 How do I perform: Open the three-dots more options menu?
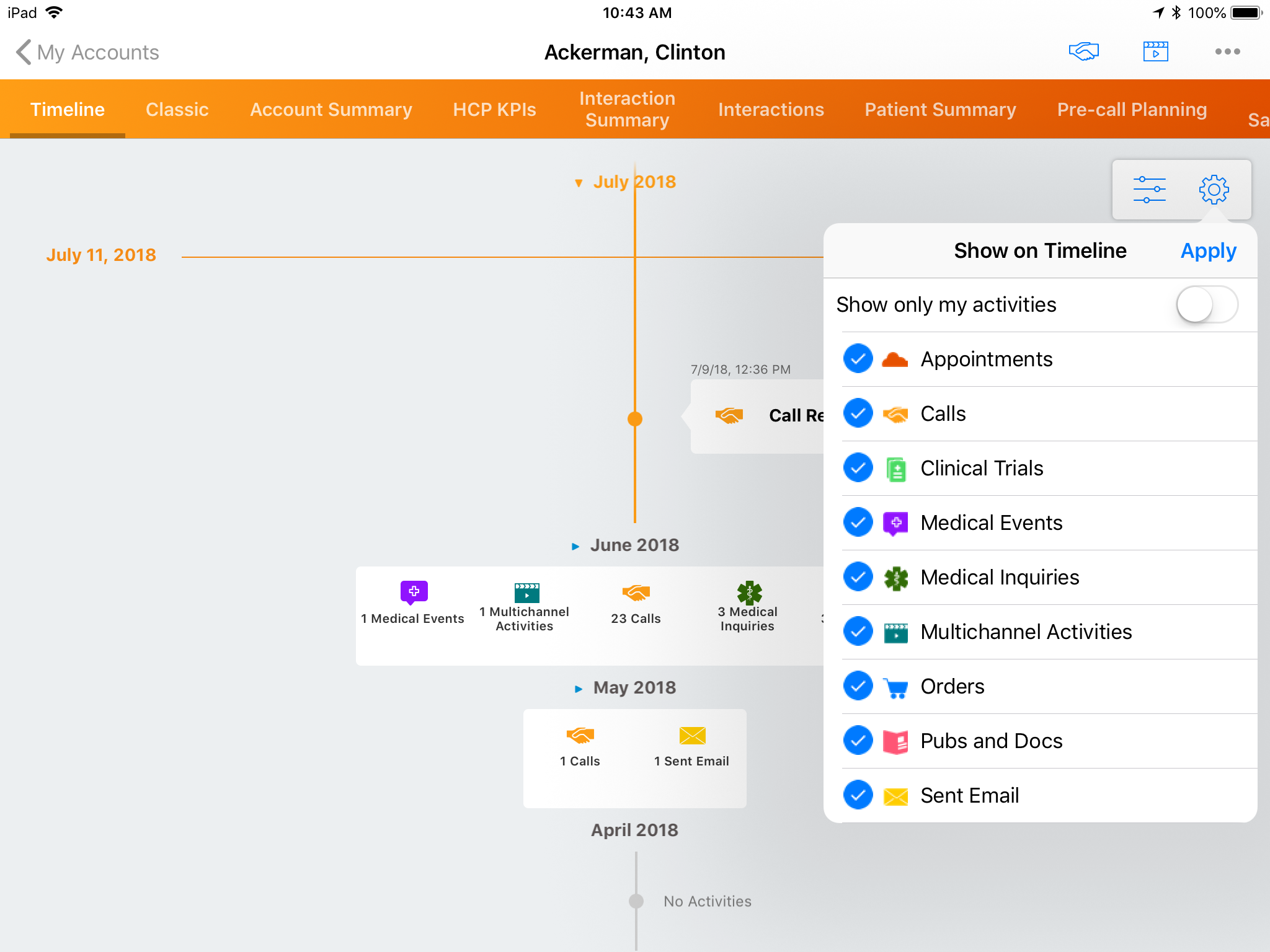click(1227, 51)
